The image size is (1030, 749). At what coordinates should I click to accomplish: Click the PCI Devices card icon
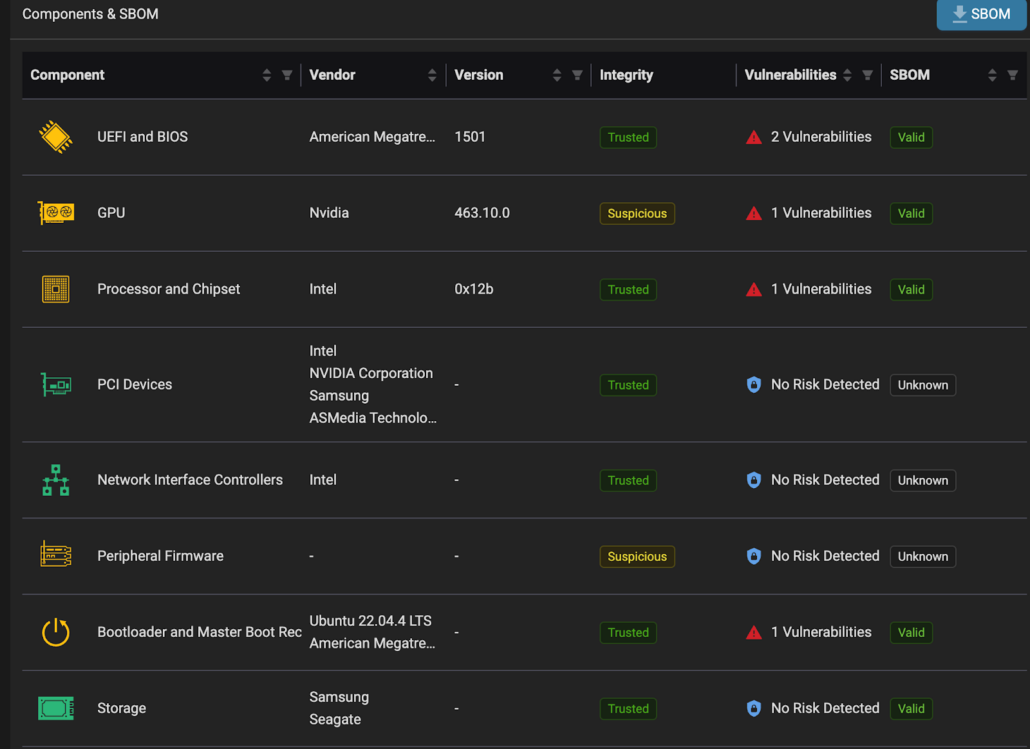55,385
